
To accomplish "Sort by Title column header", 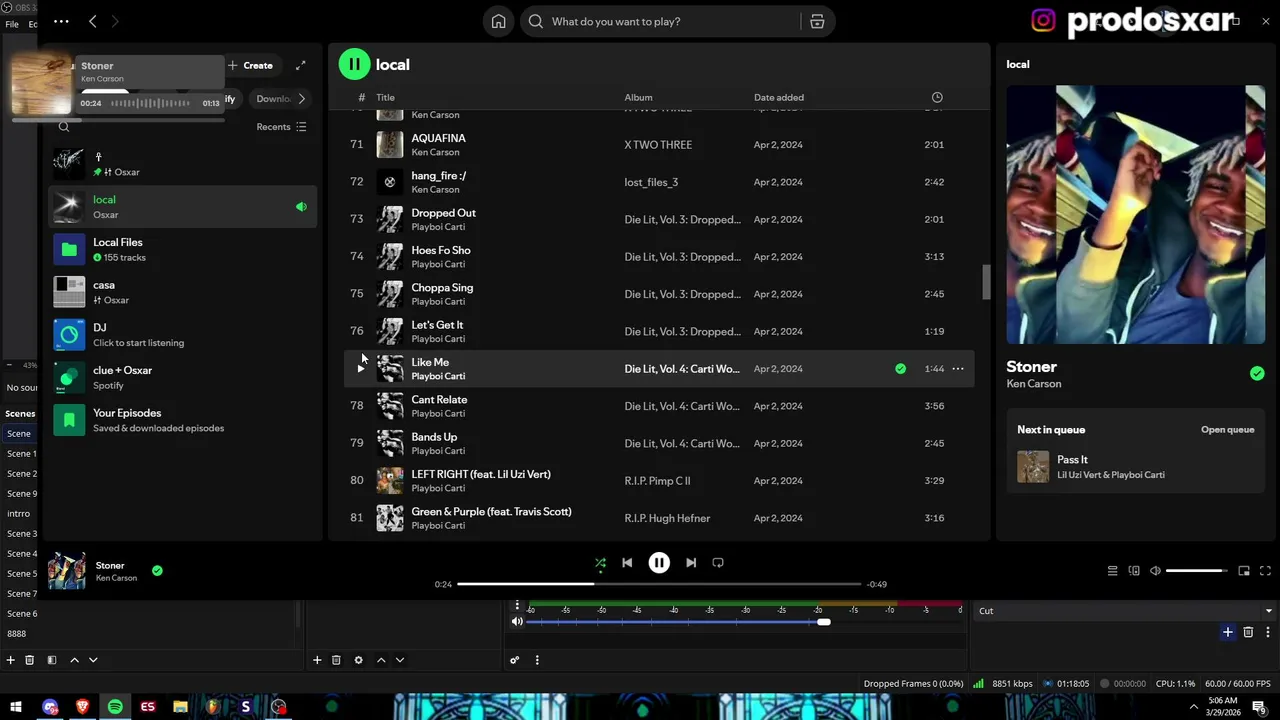I will pos(385,97).
